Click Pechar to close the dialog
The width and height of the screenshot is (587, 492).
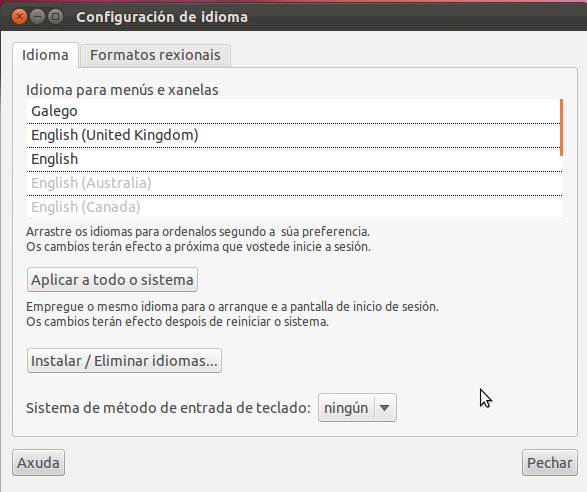tap(550, 463)
